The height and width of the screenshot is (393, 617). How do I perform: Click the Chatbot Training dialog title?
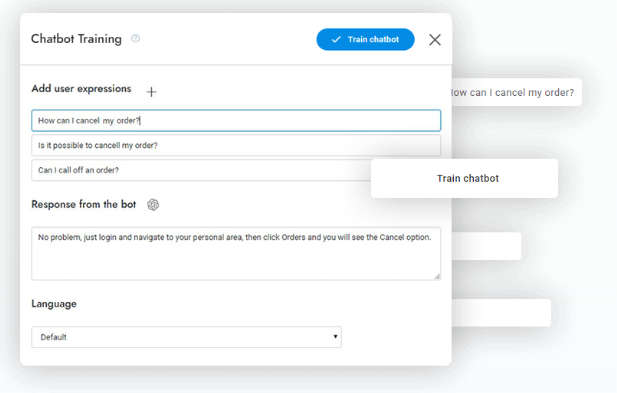(x=76, y=39)
